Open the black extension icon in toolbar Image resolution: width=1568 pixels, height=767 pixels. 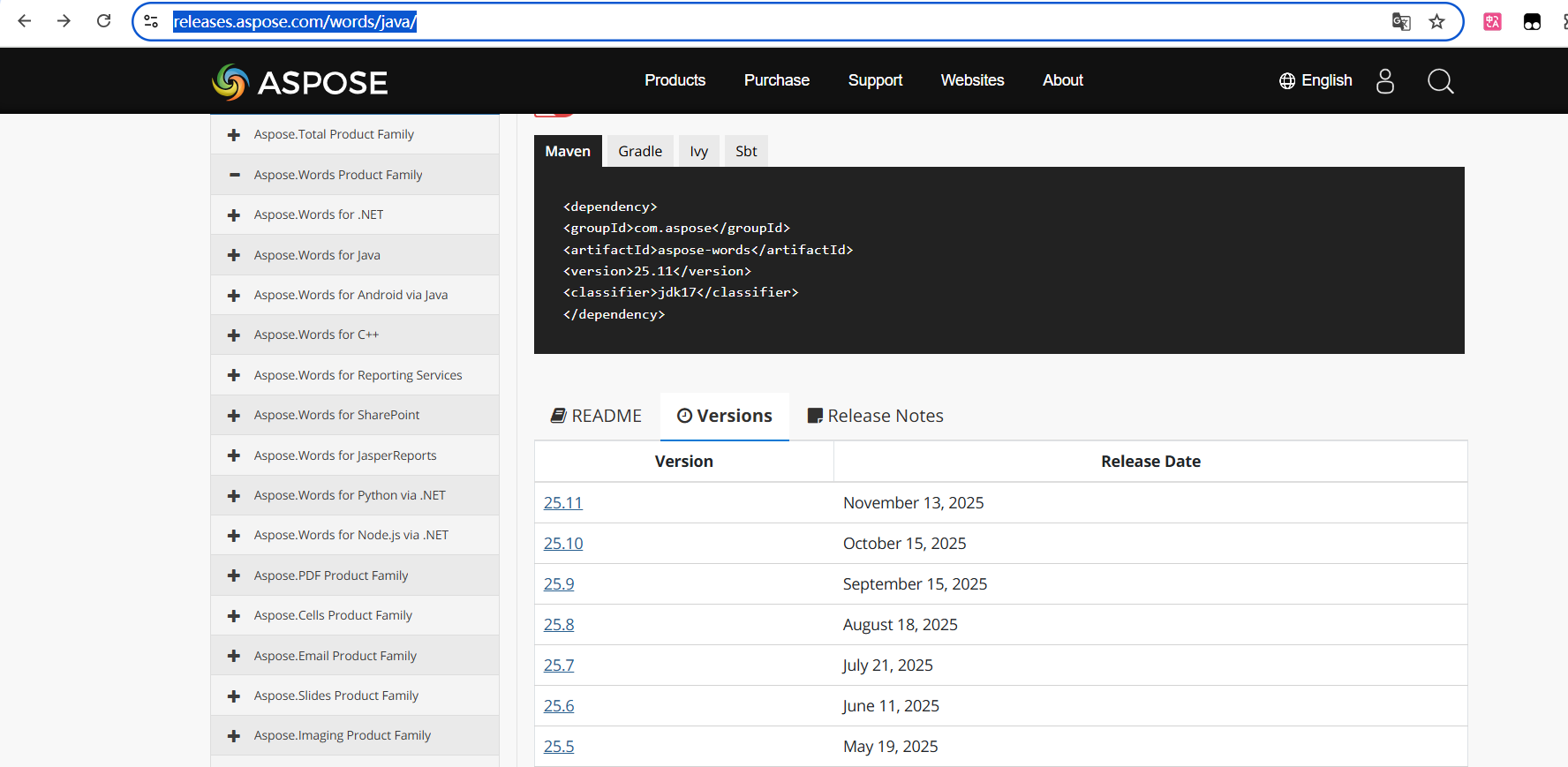1533,21
